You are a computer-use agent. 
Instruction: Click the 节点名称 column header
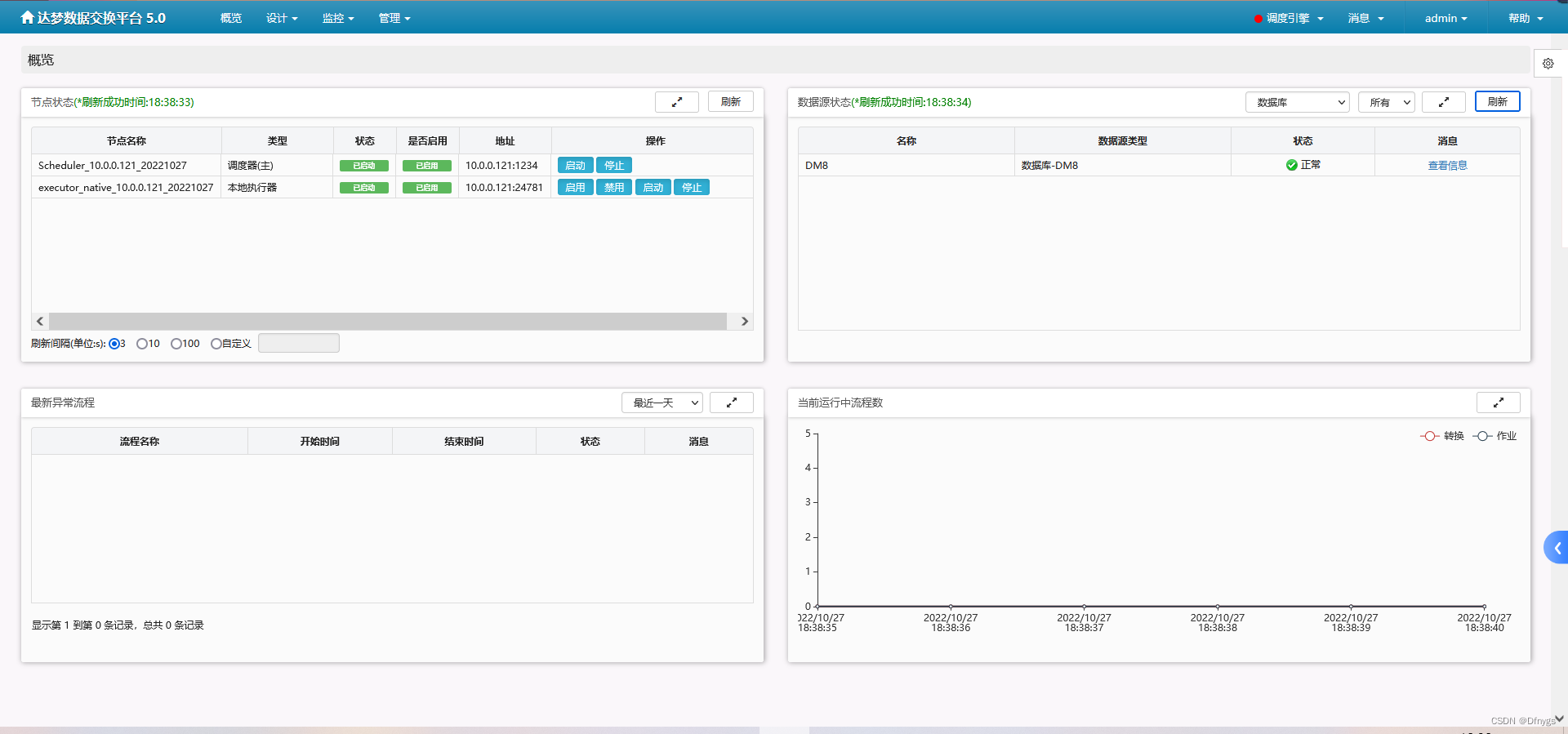coord(127,140)
